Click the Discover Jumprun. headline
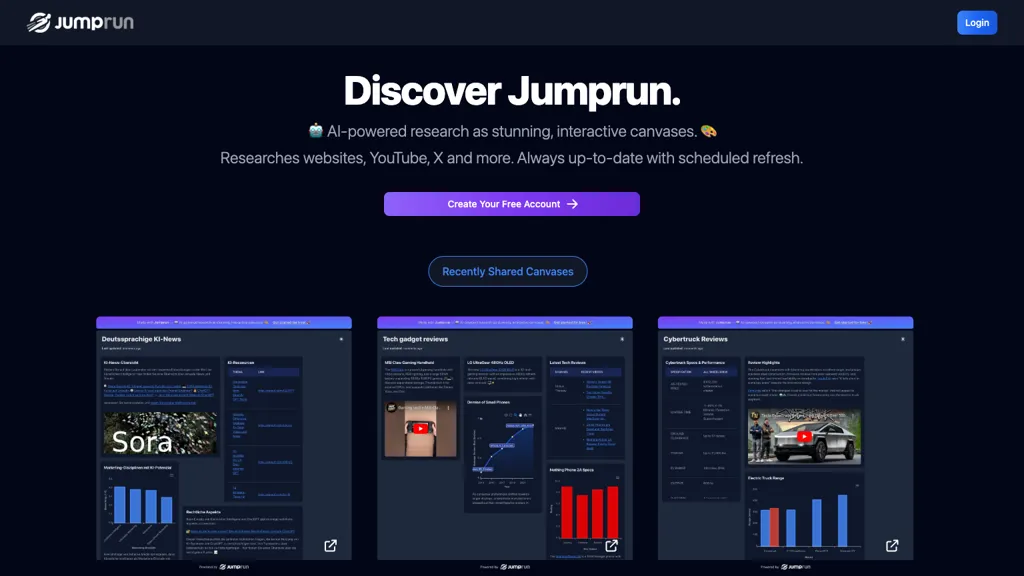 point(512,91)
